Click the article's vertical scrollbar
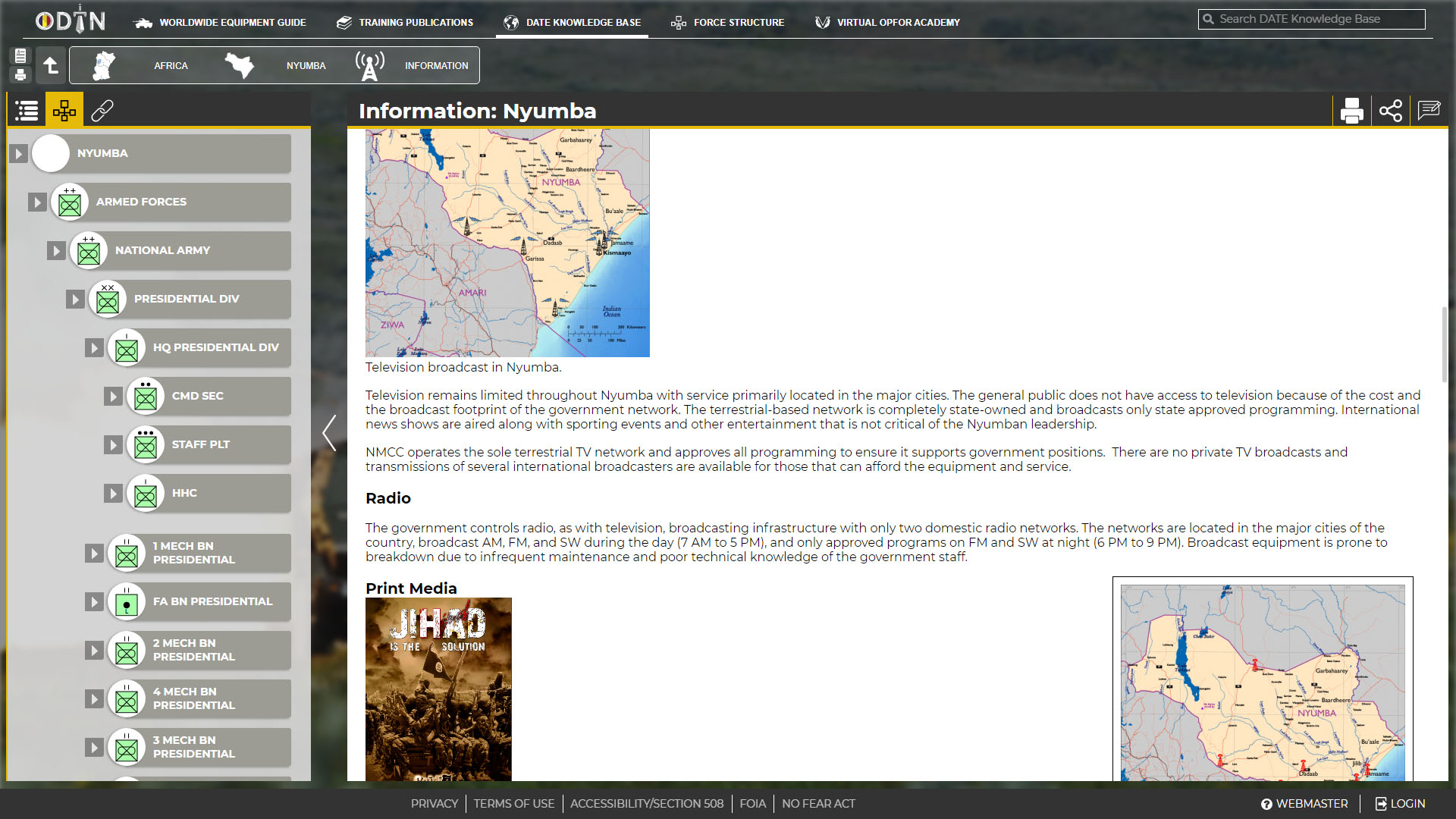This screenshot has width=1456, height=819. (x=1444, y=344)
